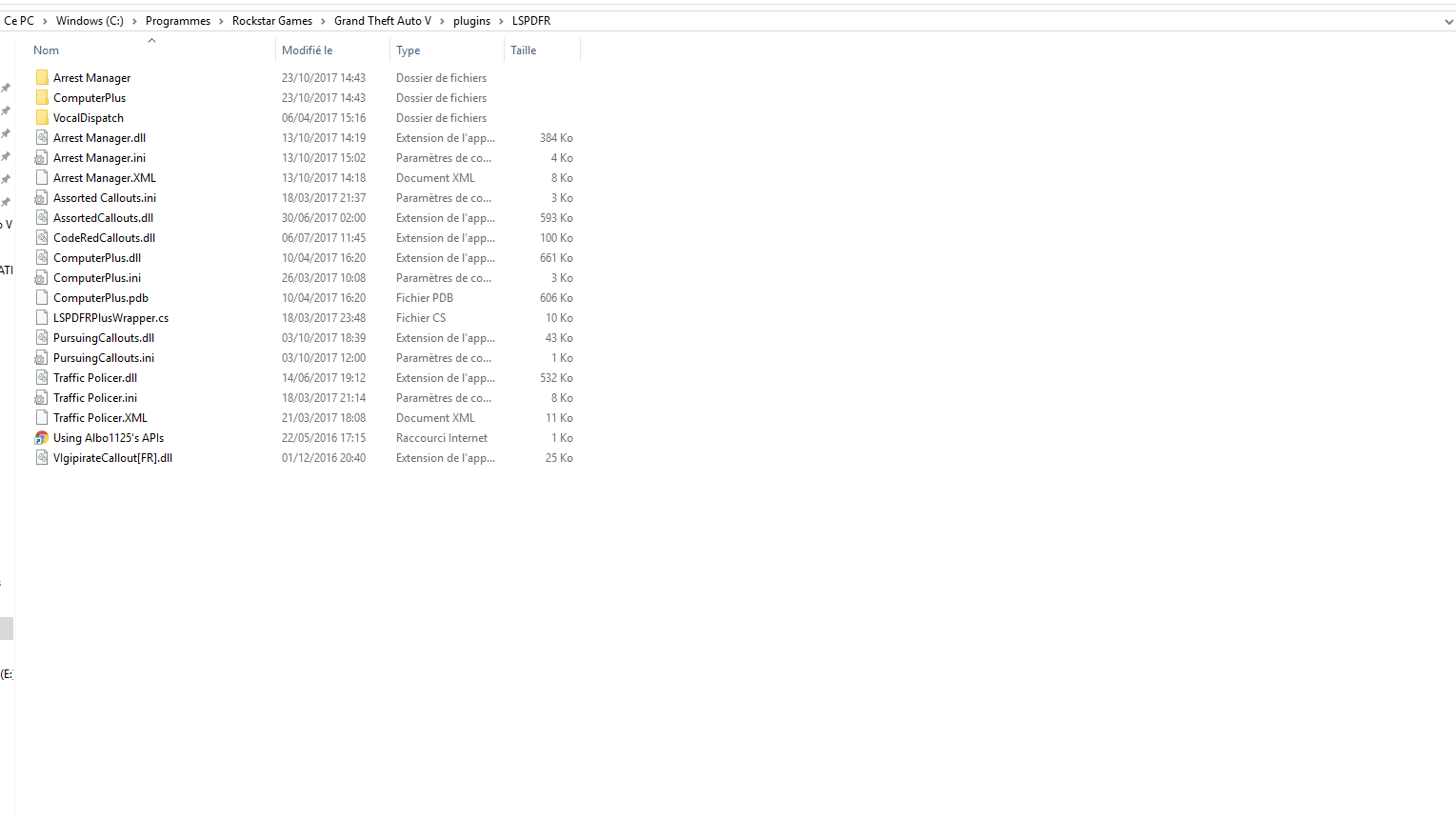Screen dimensions: 1456x819
Task: Select the file ComputerPlus.dll
Action: [97, 258]
